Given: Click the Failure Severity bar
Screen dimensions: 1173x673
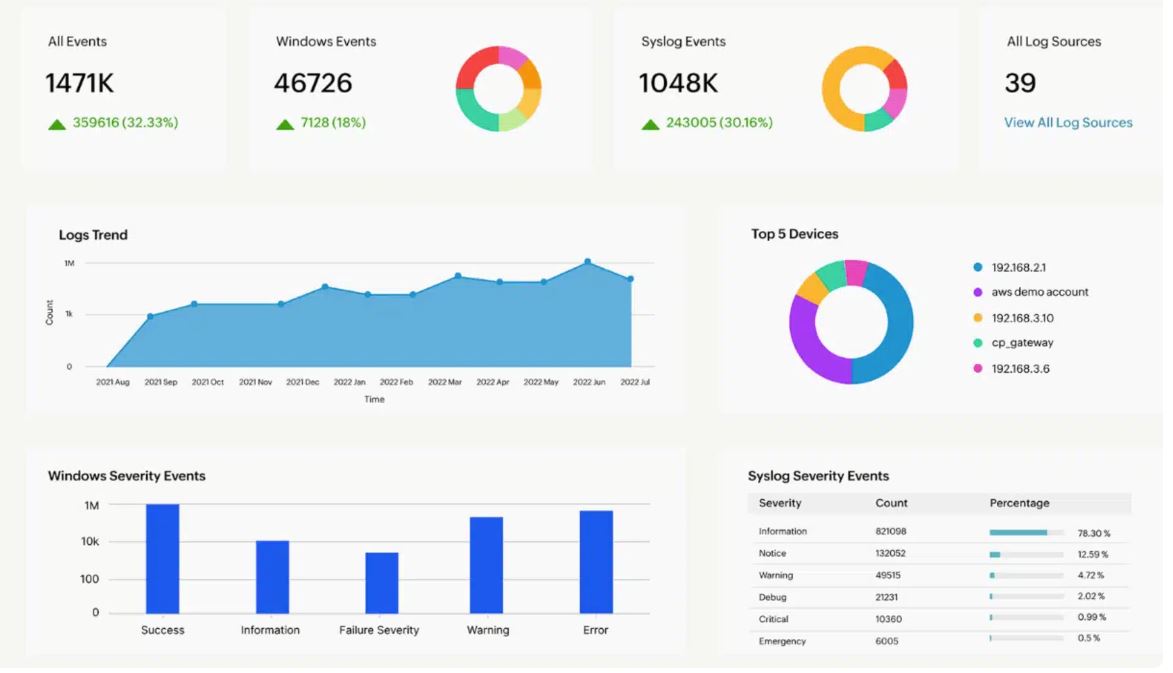Looking at the screenshot, I should (x=382, y=583).
